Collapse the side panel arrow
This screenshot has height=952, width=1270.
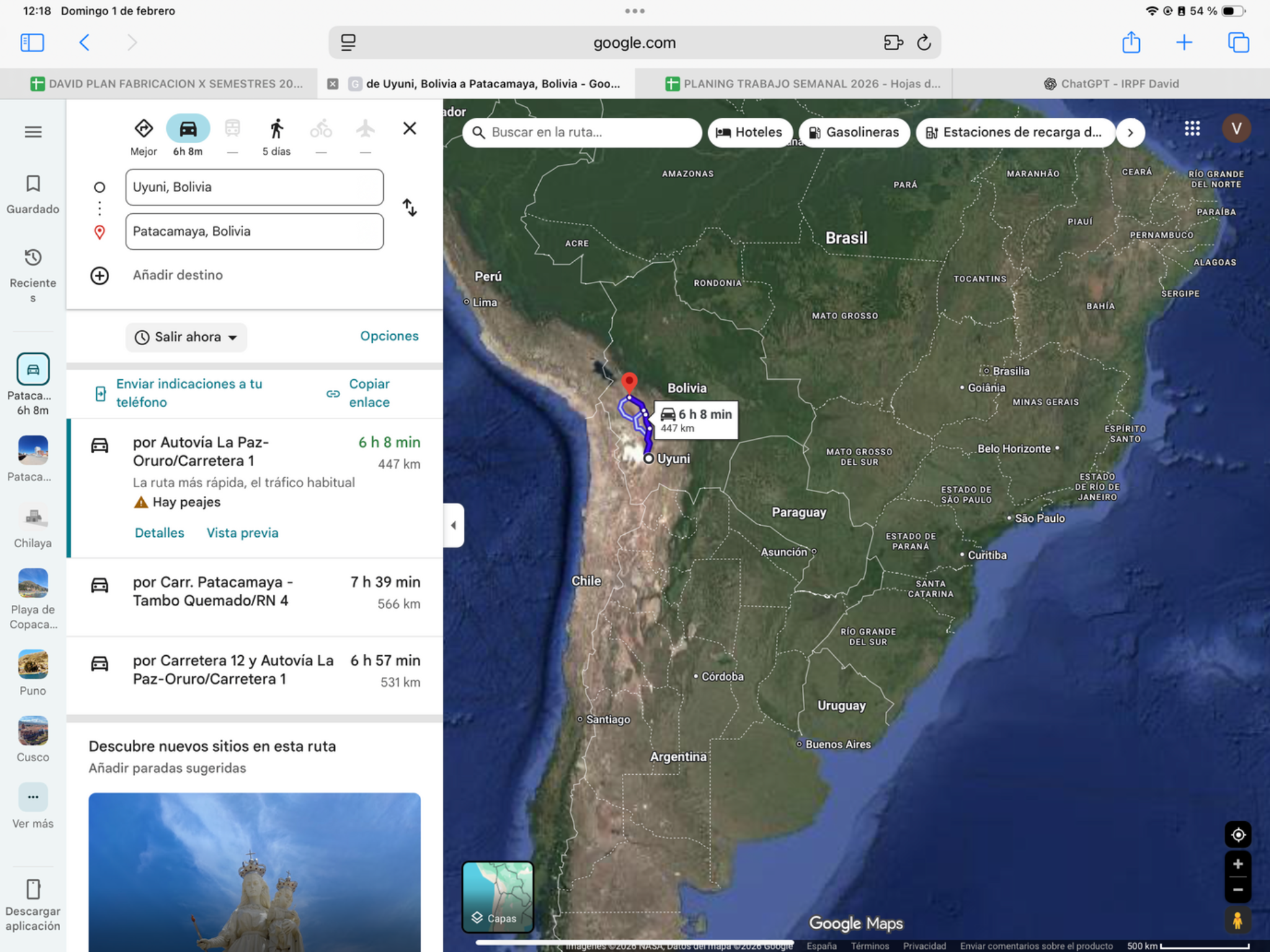453,525
